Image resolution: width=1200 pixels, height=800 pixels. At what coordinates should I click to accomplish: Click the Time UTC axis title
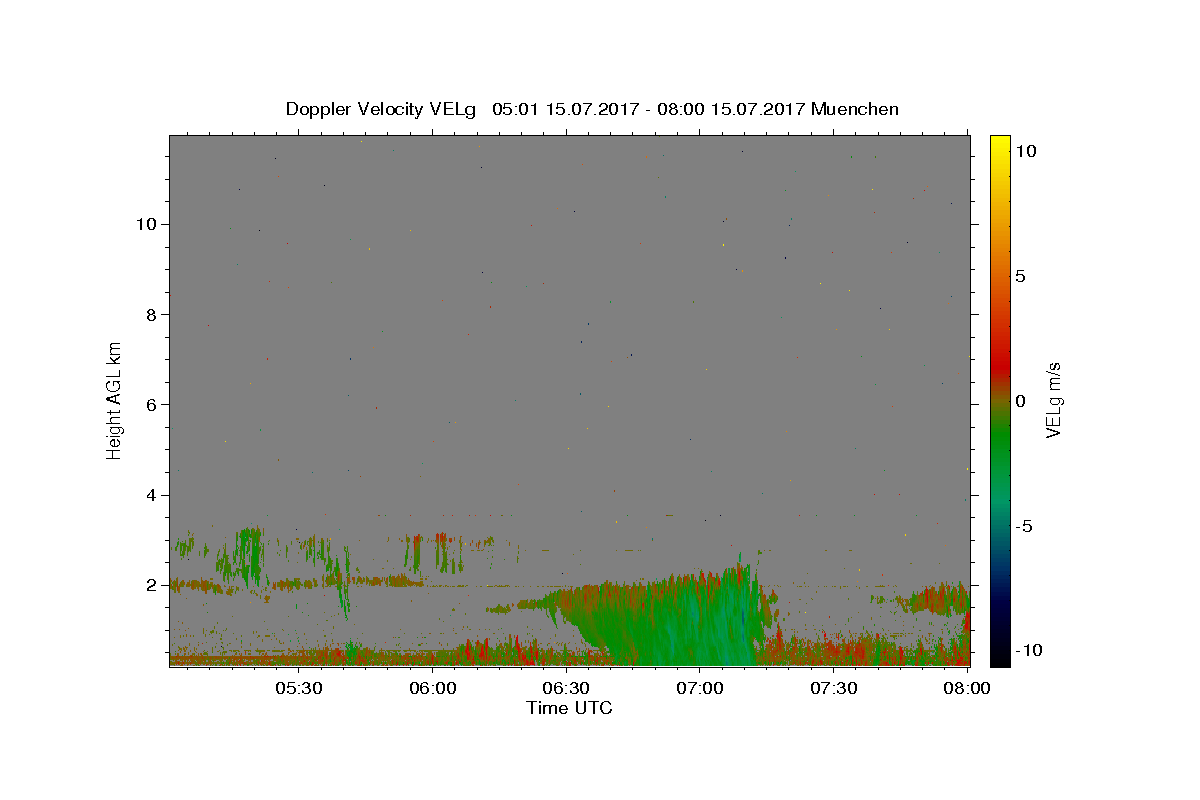click(569, 708)
